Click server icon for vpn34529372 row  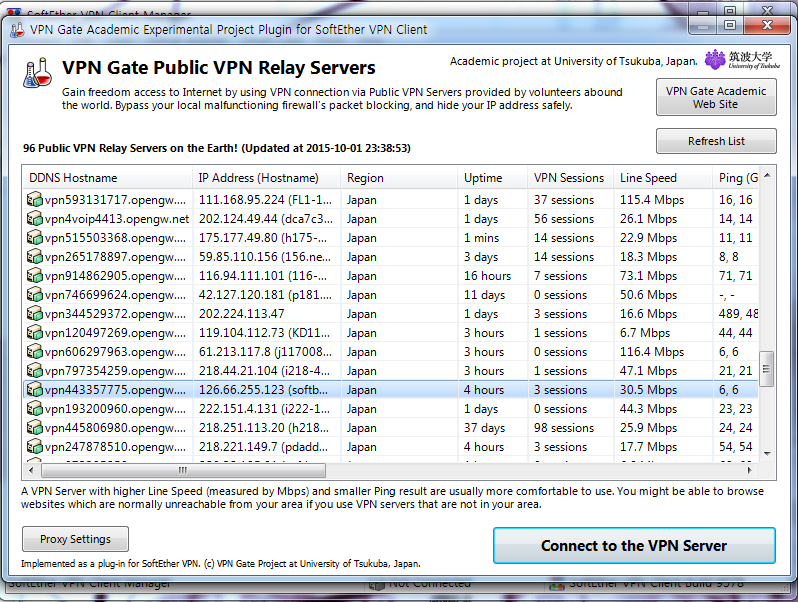(x=35, y=313)
